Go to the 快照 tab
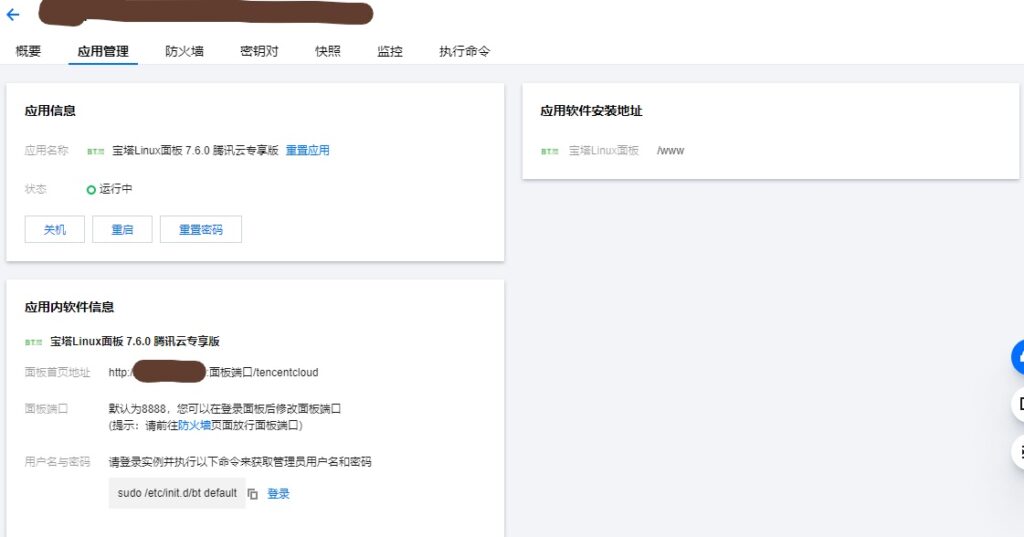This screenshot has width=1024, height=537. click(327, 51)
